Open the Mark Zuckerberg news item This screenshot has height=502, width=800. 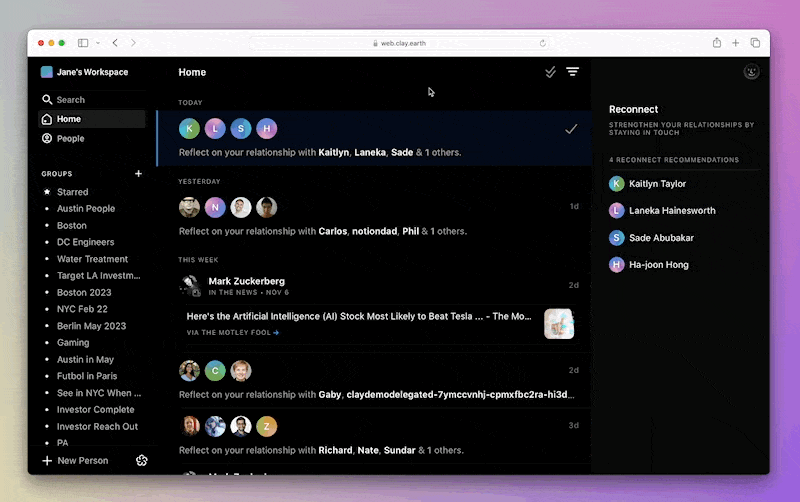[247, 281]
